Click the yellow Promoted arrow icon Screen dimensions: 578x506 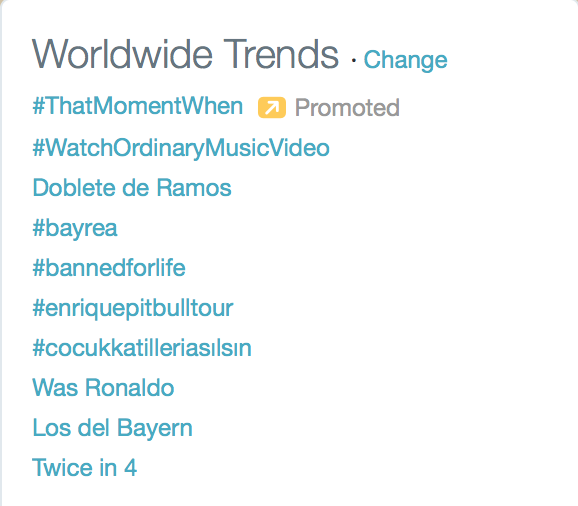pyautogui.click(x=272, y=108)
